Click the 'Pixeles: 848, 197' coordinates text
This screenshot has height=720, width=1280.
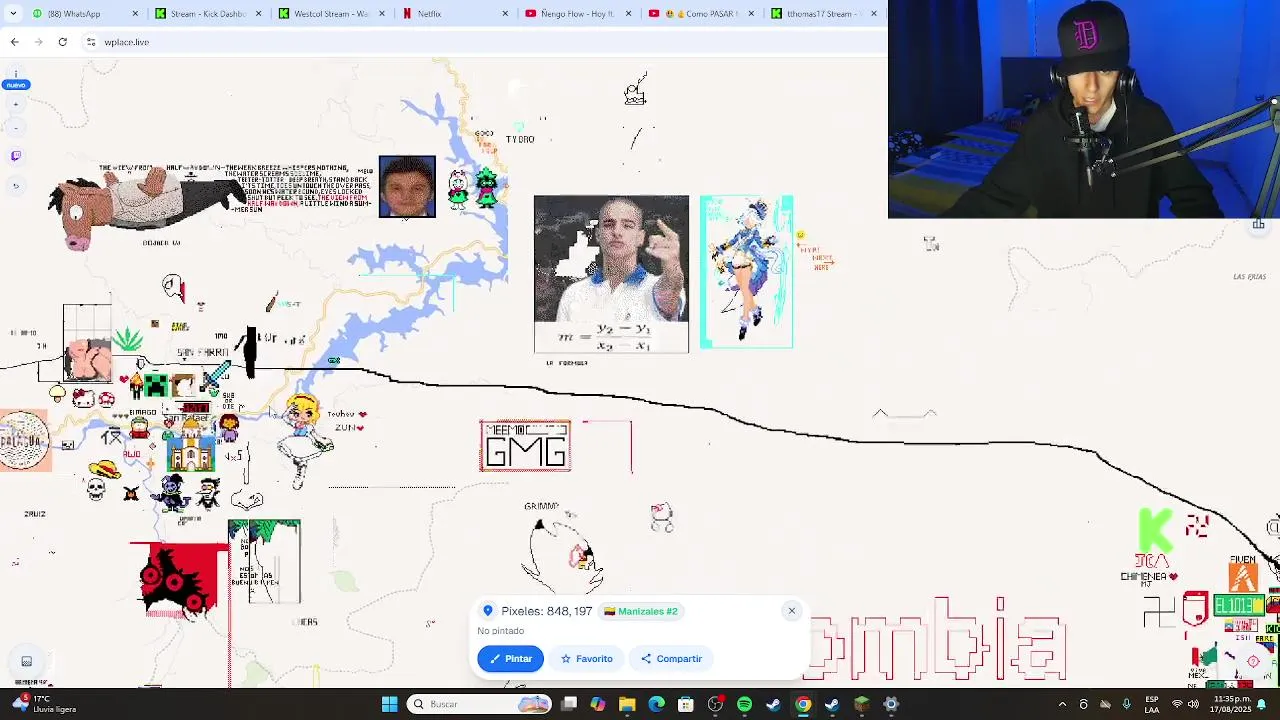[546, 611]
